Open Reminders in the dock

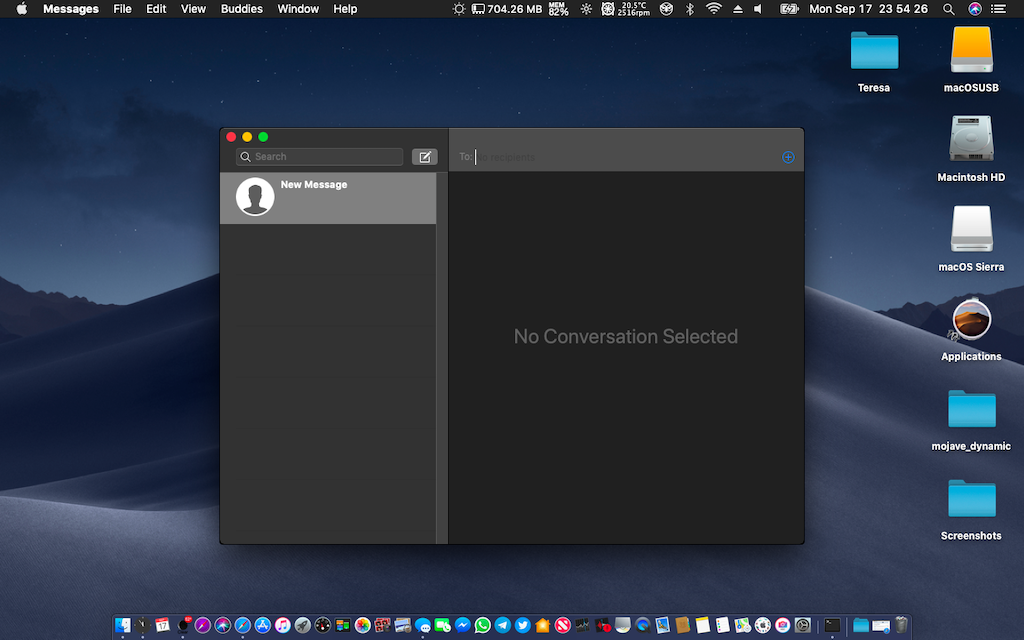click(722, 625)
